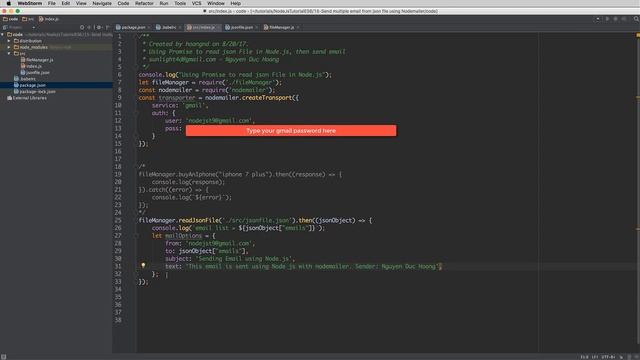Click the file encoding status indicator
640x360 pixels.
608,357
